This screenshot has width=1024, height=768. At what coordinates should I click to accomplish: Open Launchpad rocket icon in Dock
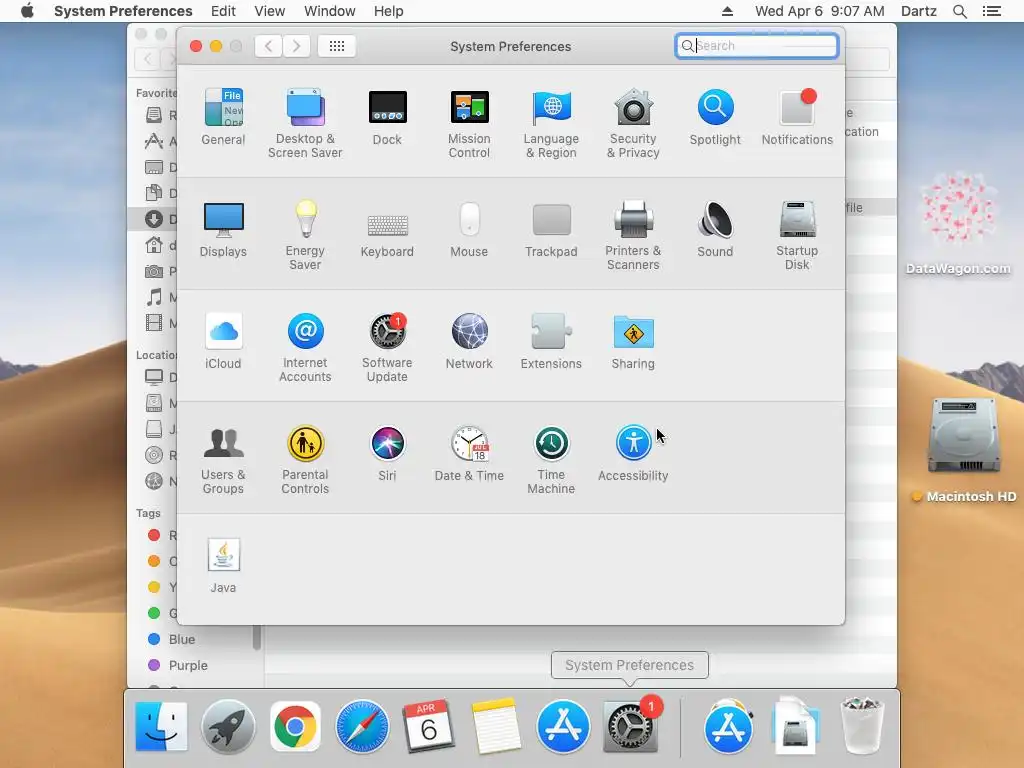228,726
